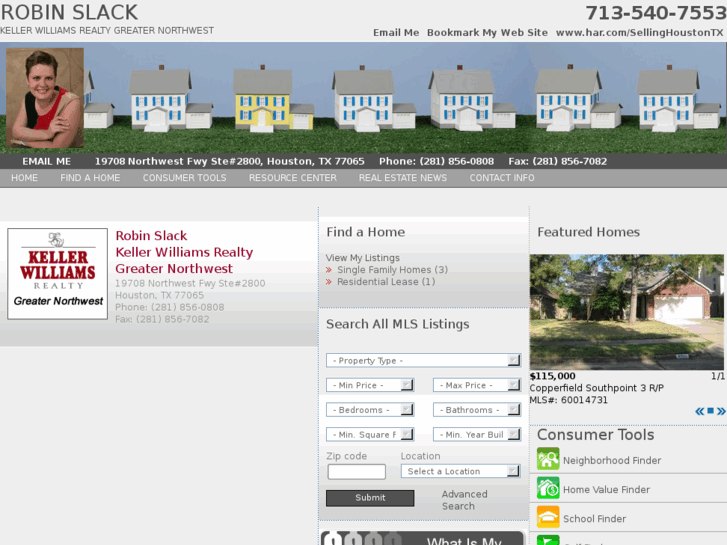Click Neighborhood Finder text link
The image size is (727, 545).
[612, 460]
